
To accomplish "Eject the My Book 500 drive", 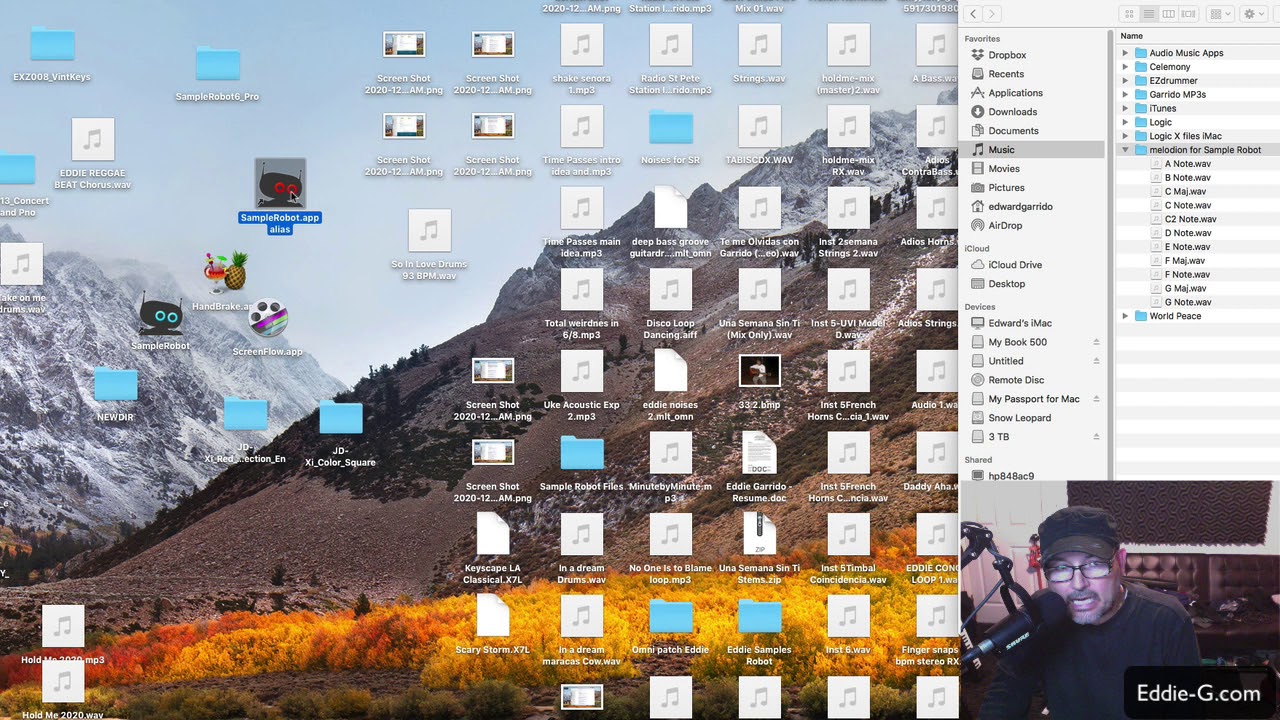I will click(1096, 342).
